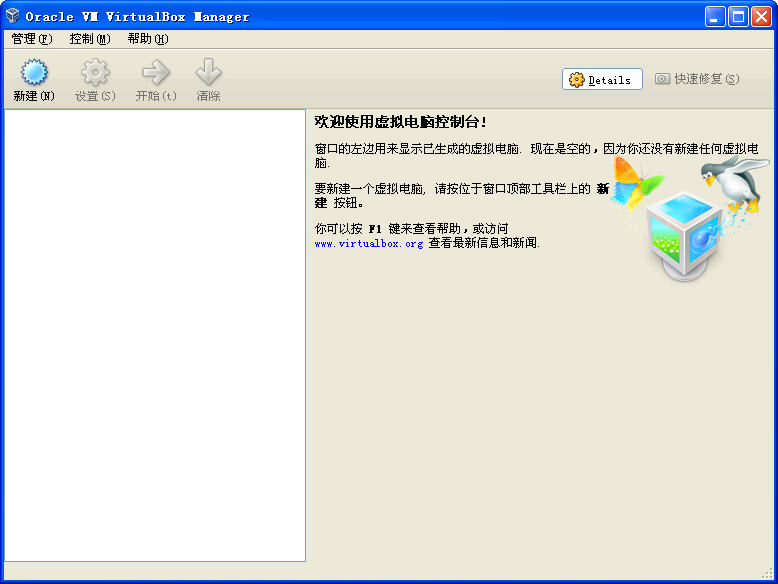The width and height of the screenshot is (778, 584).
Task: Close the VirtualBox Manager window
Action: 761,16
